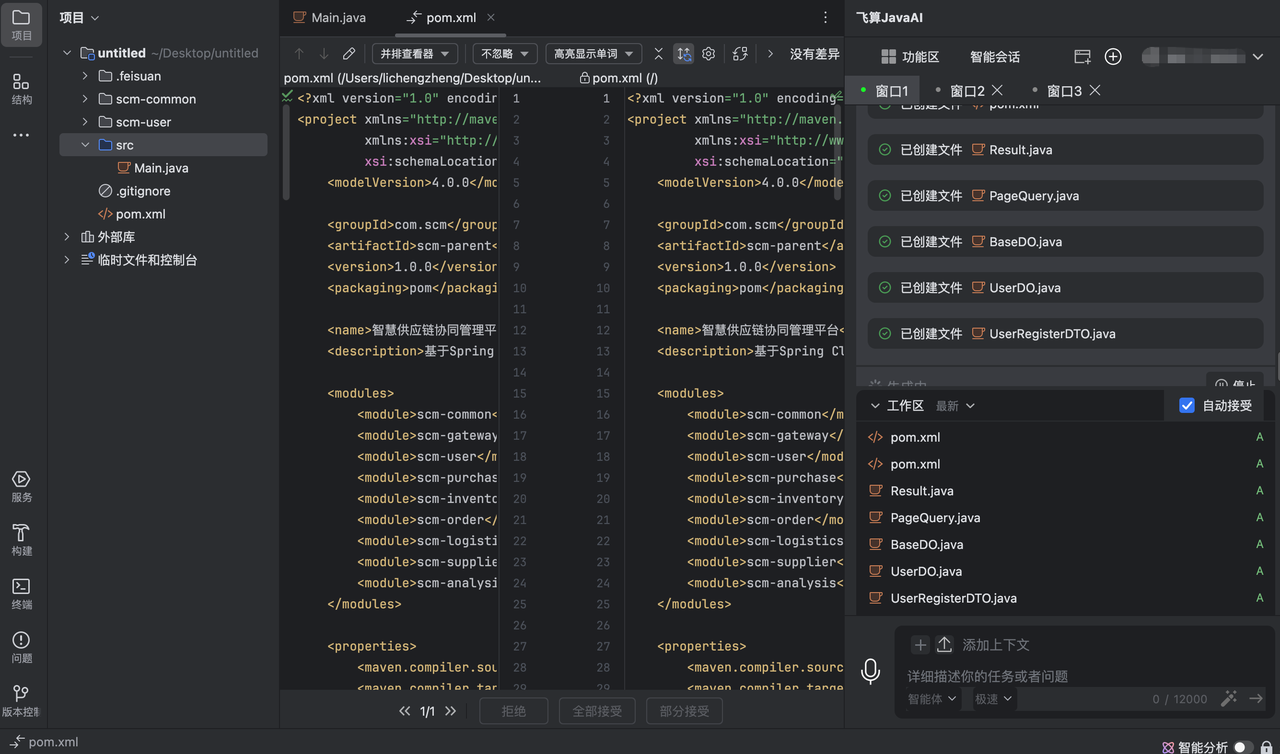This screenshot has height=754, width=1280.
Task: Expand the scm-common folder in the project tree
Action: point(86,99)
